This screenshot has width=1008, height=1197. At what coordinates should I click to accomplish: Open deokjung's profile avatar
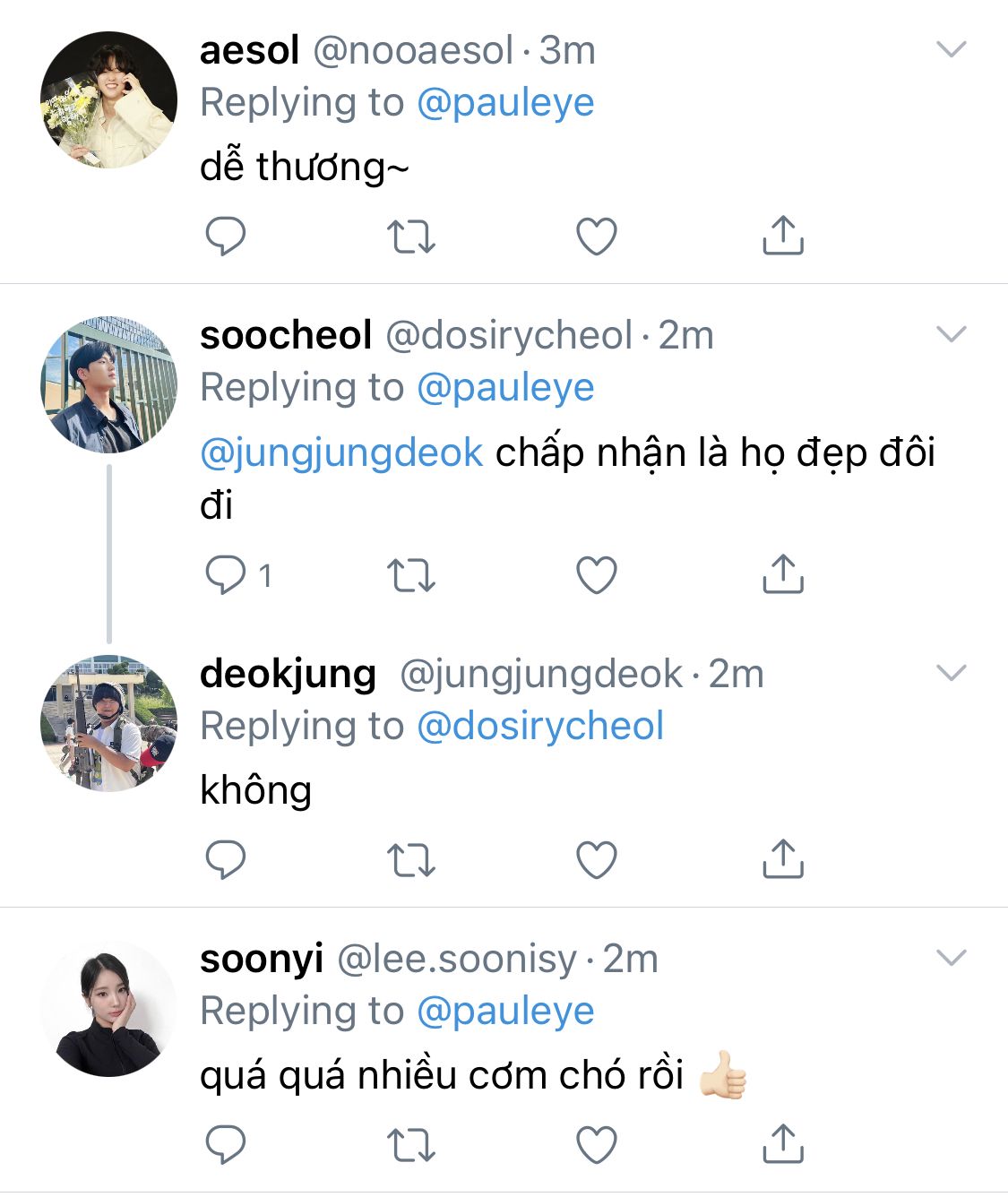click(109, 724)
